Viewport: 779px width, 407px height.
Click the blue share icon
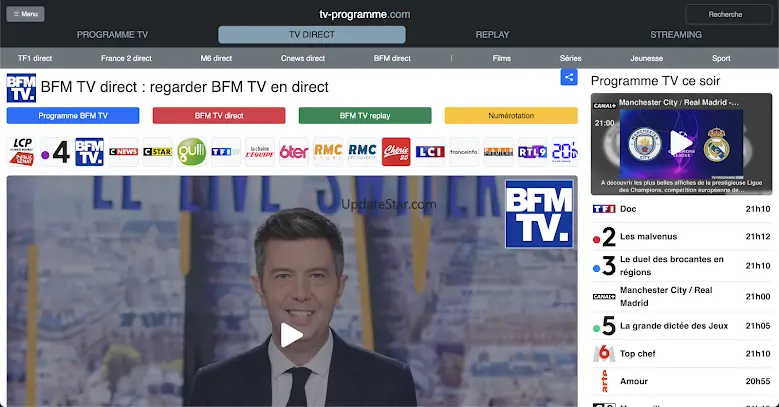(x=569, y=77)
